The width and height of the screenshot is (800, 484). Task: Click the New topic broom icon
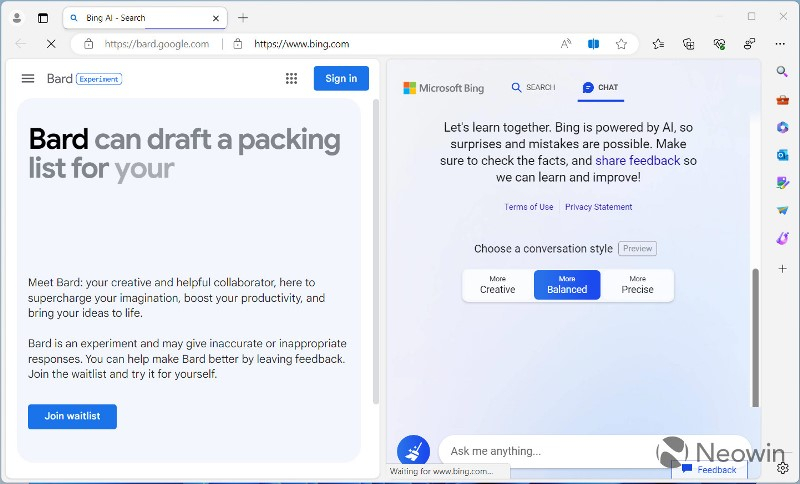click(413, 451)
